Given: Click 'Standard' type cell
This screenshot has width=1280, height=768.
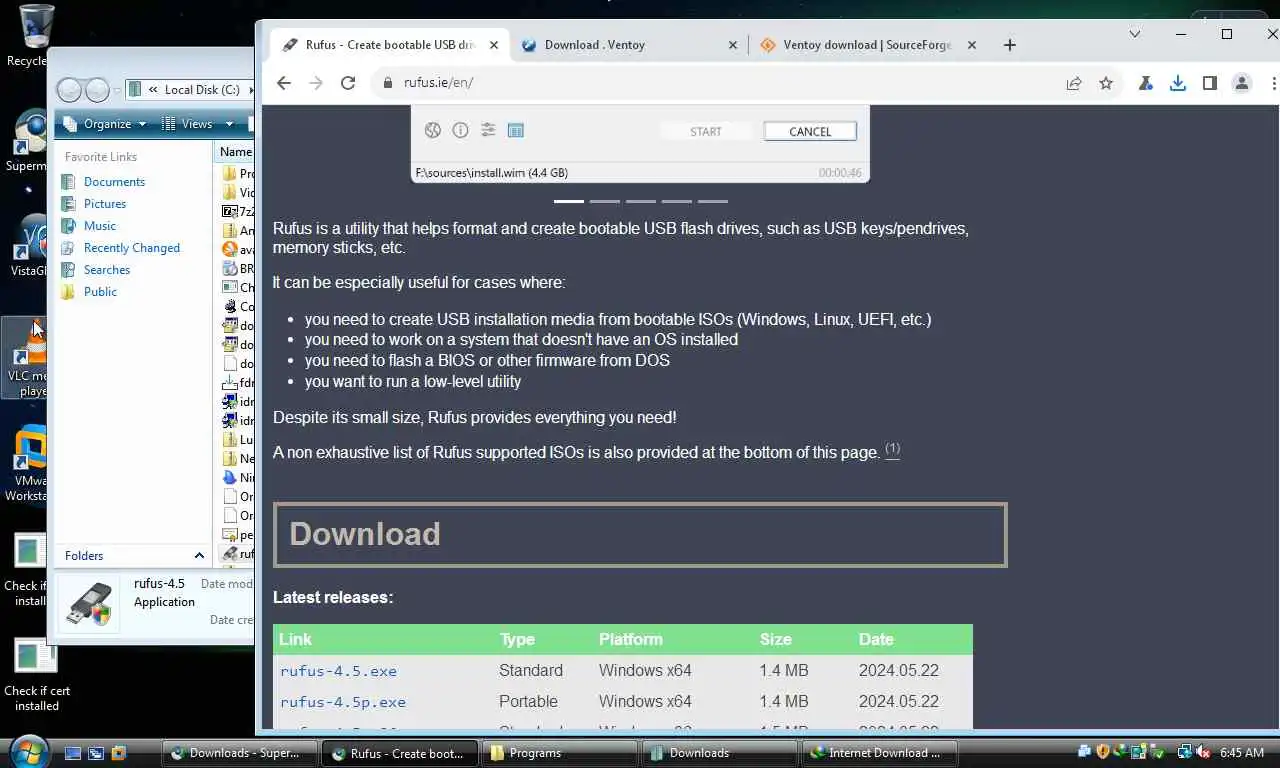Looking at the screenshot, I should pyautogui.click(x=531, y=670).
